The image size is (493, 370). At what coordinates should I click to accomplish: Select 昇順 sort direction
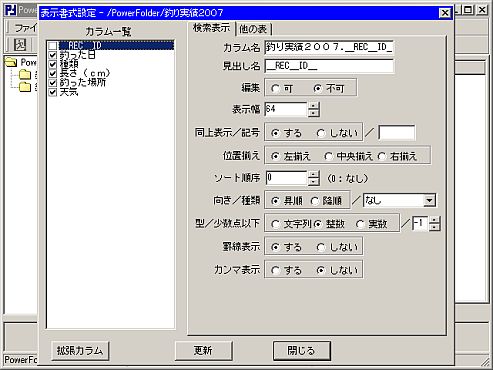point(275,201)
